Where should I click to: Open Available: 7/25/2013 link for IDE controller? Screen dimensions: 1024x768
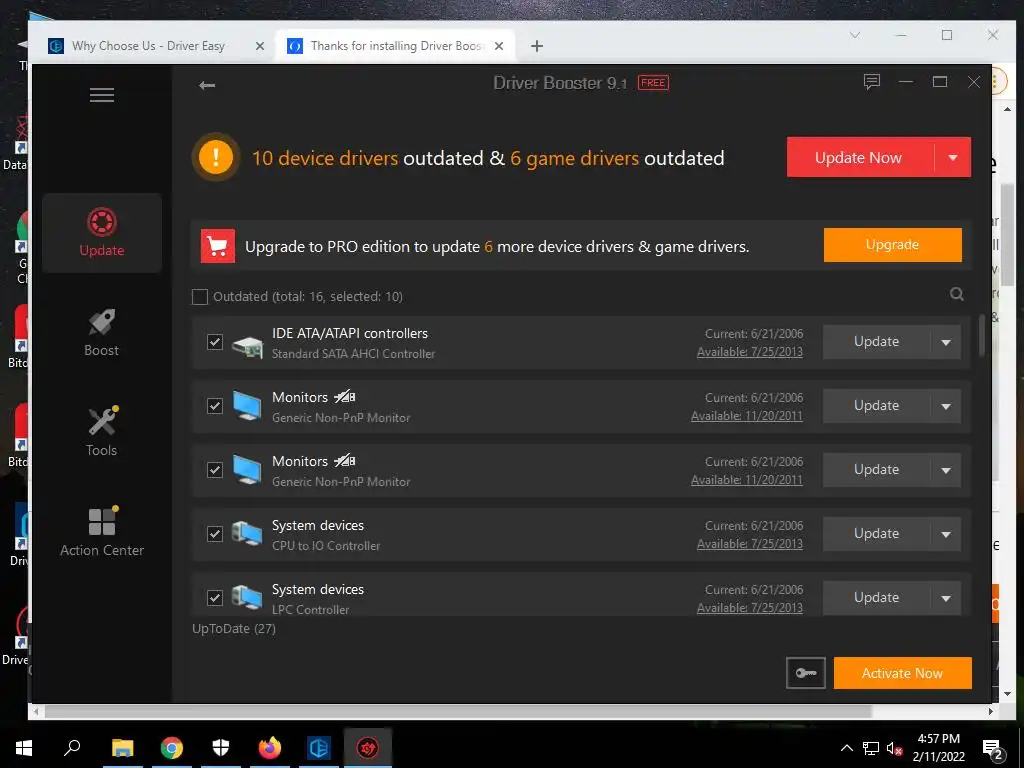750,352
